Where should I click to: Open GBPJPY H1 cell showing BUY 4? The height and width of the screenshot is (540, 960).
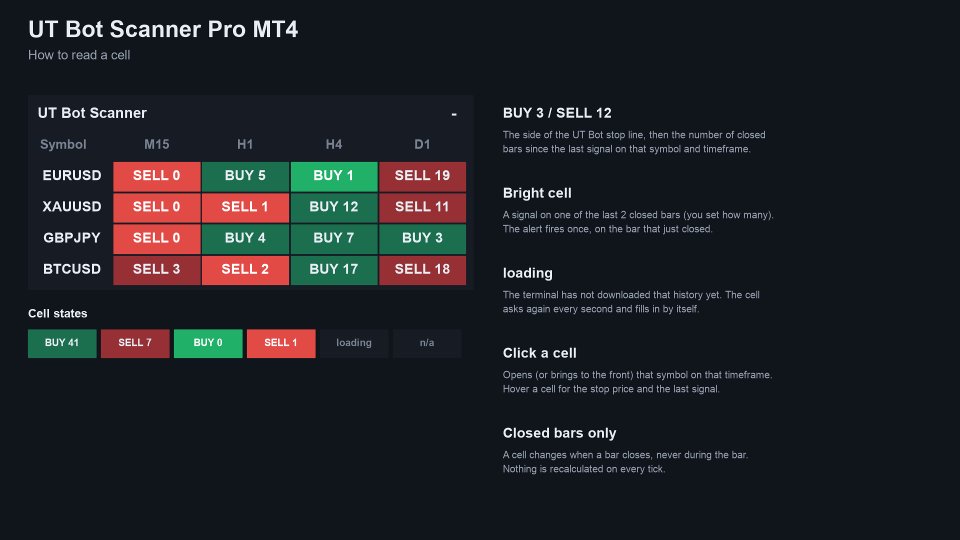tap(245, 238)
